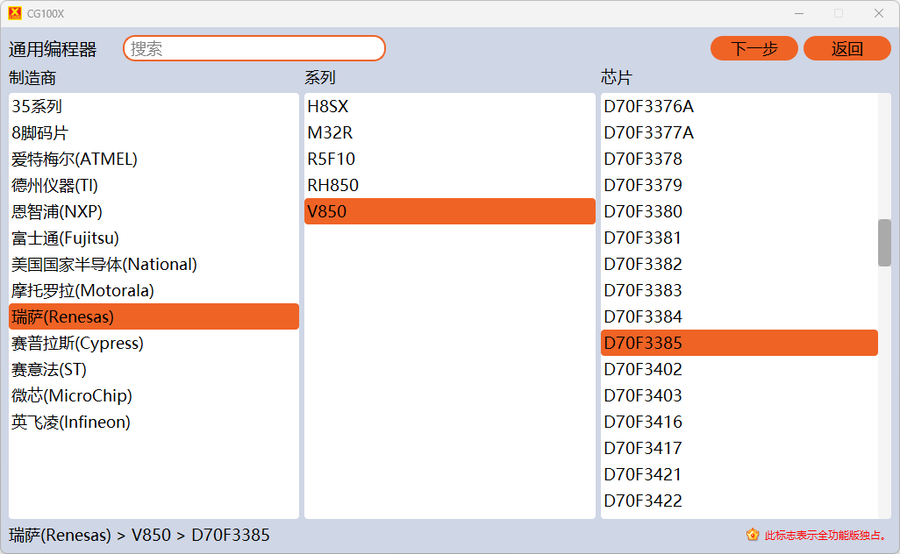This screenshot has height=554, width=900.
Task: Pick chip D70F3422
Action: pyautogui.click(x=643, y=501)
